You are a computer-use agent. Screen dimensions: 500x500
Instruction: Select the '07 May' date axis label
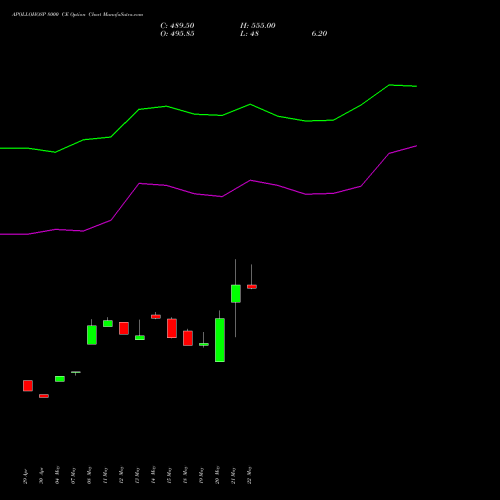(x=74, y=475)
